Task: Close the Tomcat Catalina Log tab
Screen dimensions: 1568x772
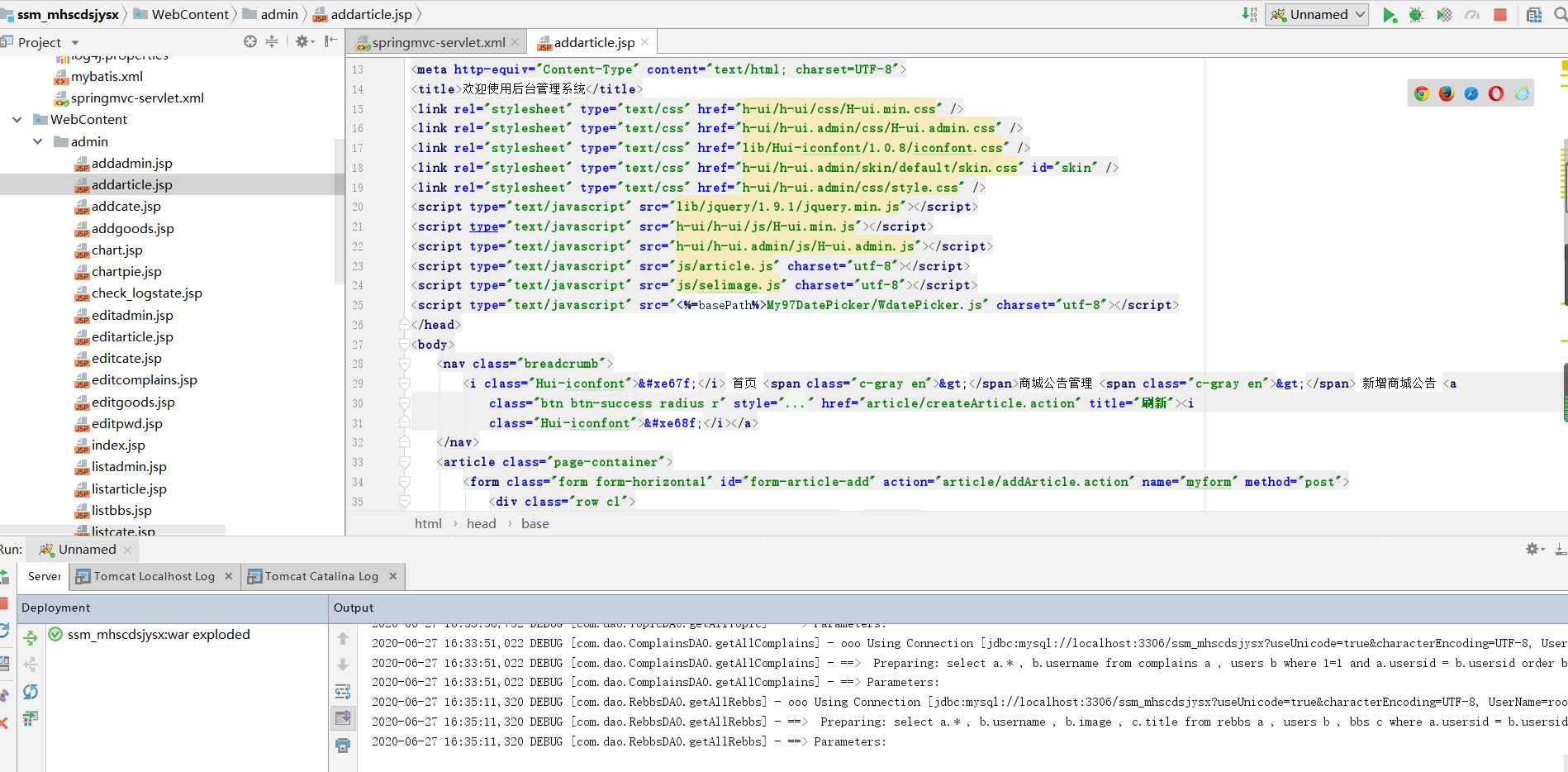Action: point(393,576)
